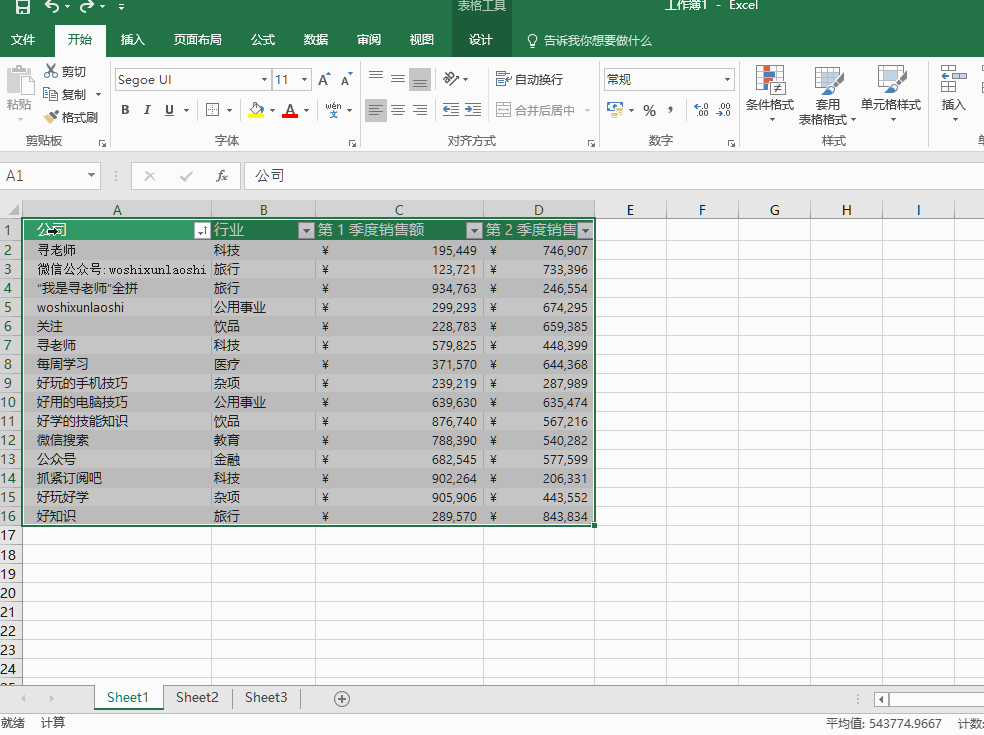Add a new sheet with plus icon

point(342,698)
